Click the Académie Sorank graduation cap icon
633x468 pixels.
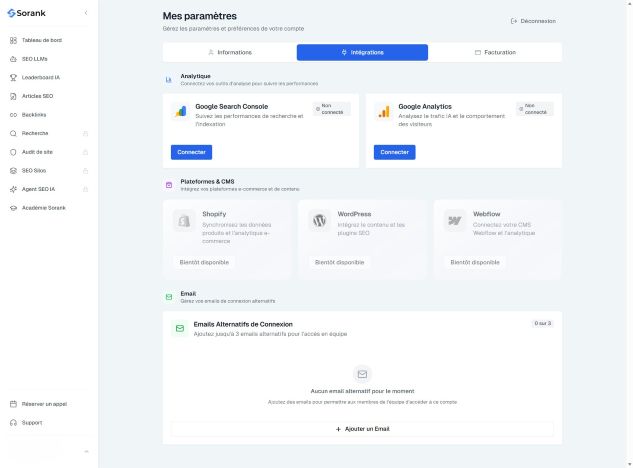(x=13, y=208)
